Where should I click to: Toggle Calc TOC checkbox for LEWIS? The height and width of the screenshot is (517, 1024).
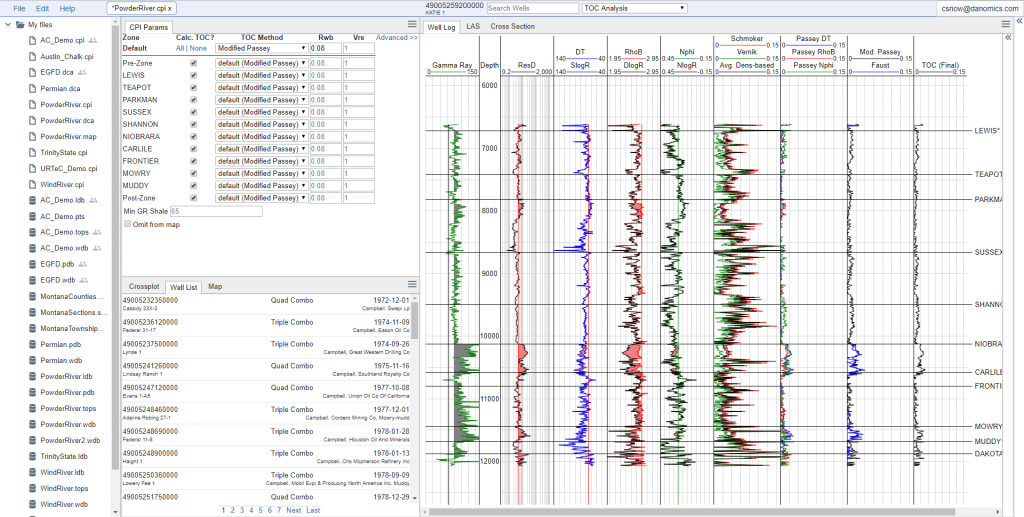click(193, 76)
